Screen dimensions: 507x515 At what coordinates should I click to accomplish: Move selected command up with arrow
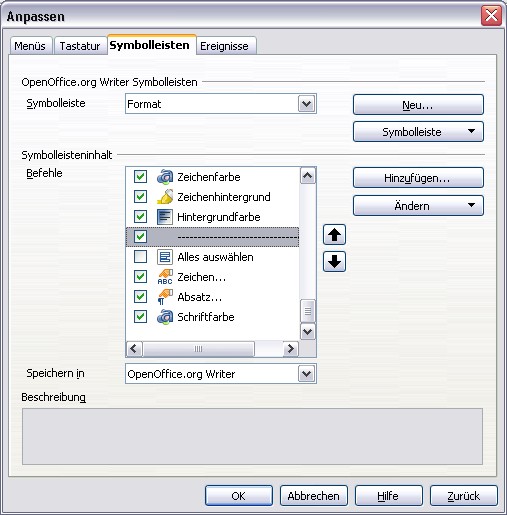334,235
